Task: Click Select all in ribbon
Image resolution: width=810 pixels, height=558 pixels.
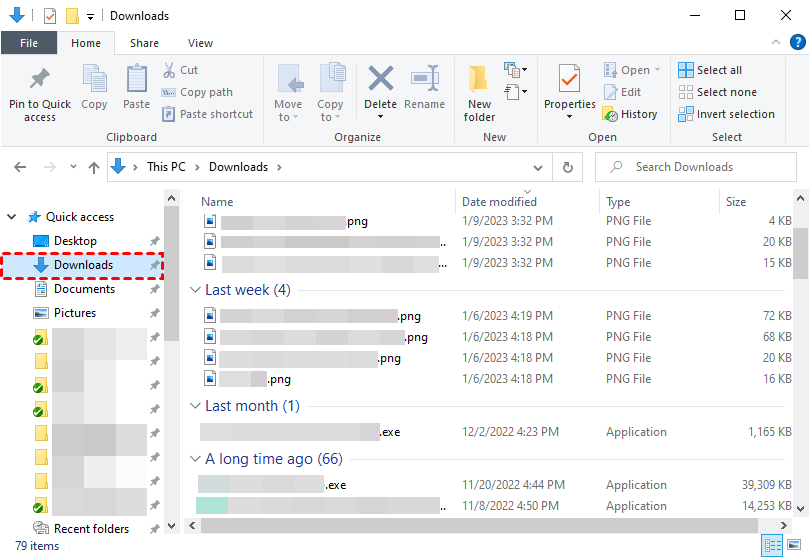Action: pos(718,70)
